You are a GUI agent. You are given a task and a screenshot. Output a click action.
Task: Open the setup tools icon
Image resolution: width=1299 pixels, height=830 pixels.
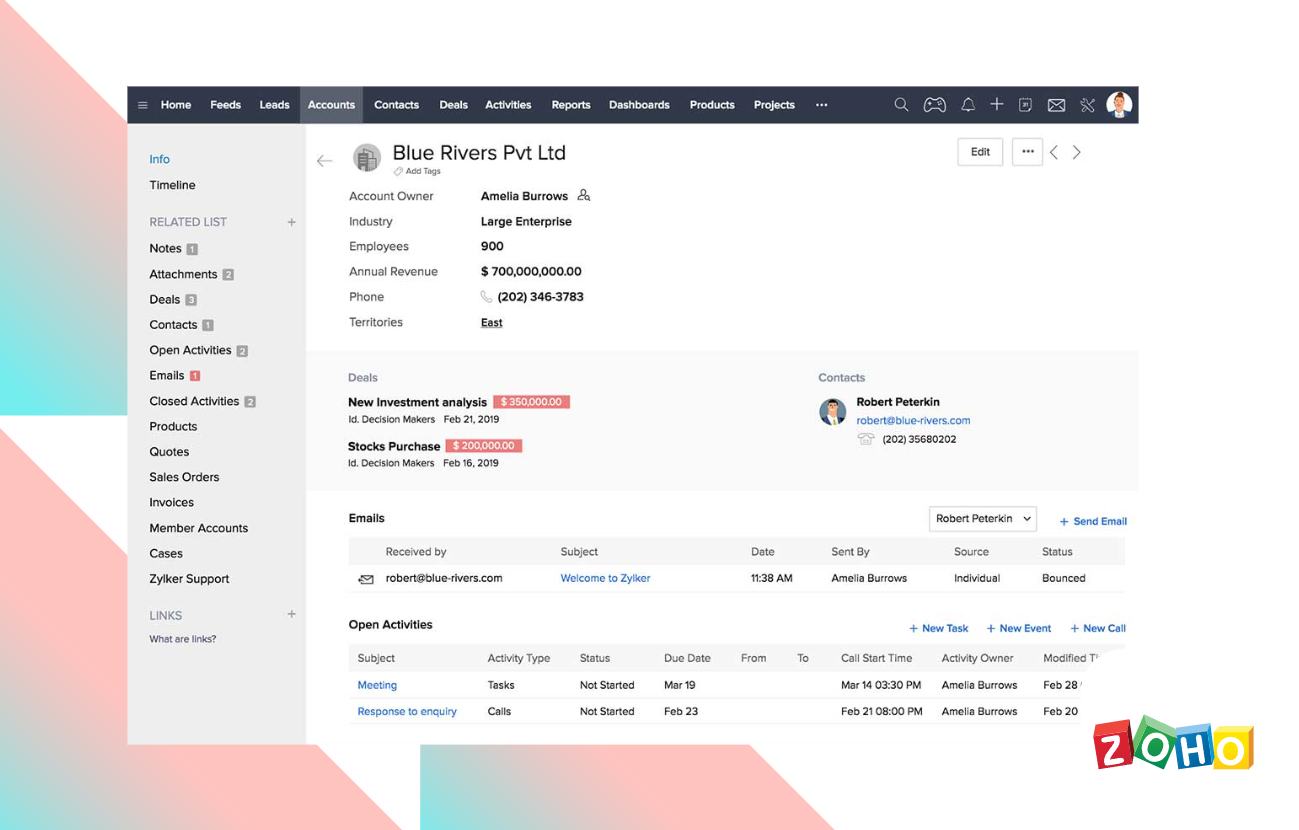coord(1088,104)
